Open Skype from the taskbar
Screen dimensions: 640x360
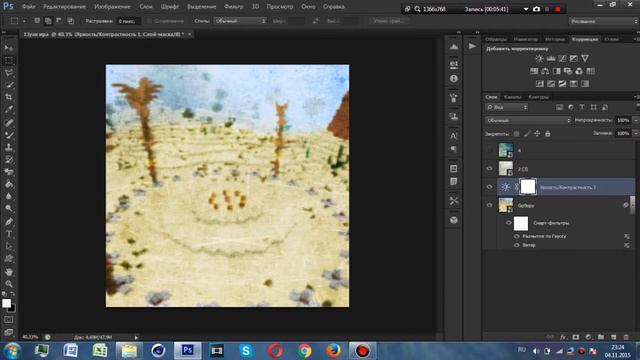(246, 351)
